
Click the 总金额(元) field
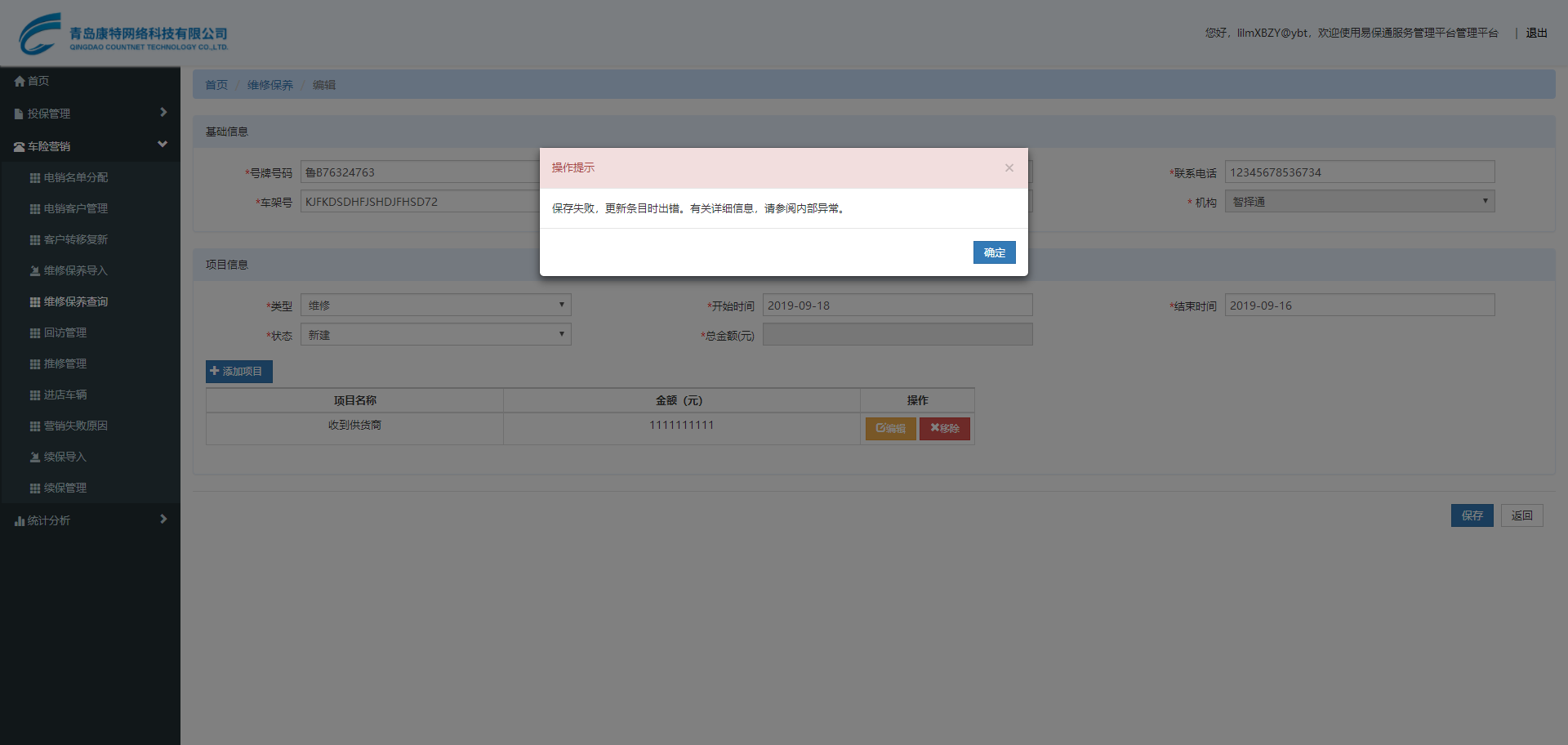[x=898, y=335]
